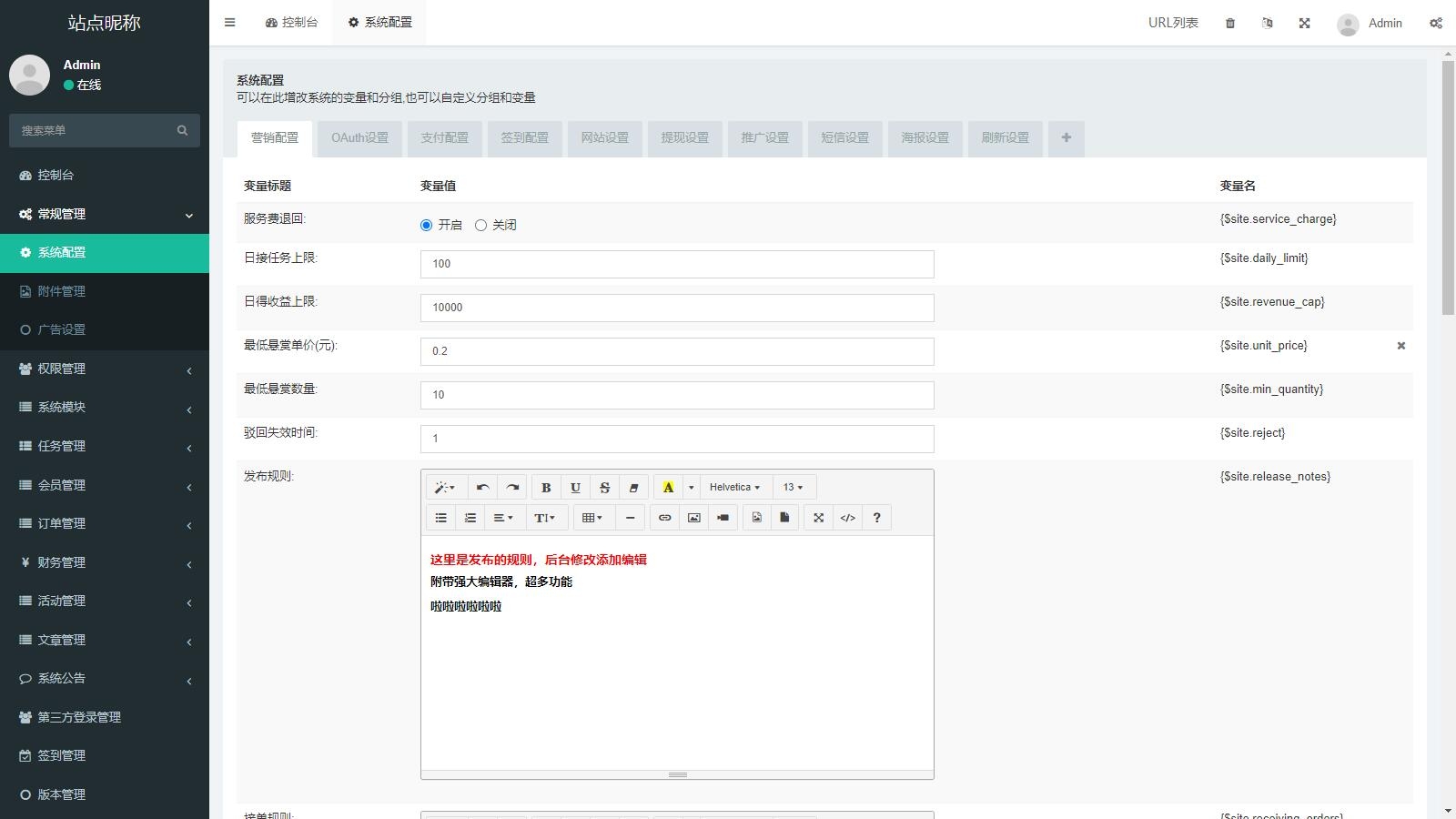Select the 关闭 radio button

point(480,226)
